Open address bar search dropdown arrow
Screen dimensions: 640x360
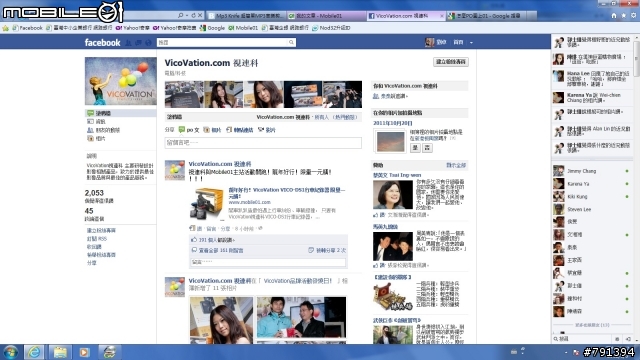coord(187,16)
